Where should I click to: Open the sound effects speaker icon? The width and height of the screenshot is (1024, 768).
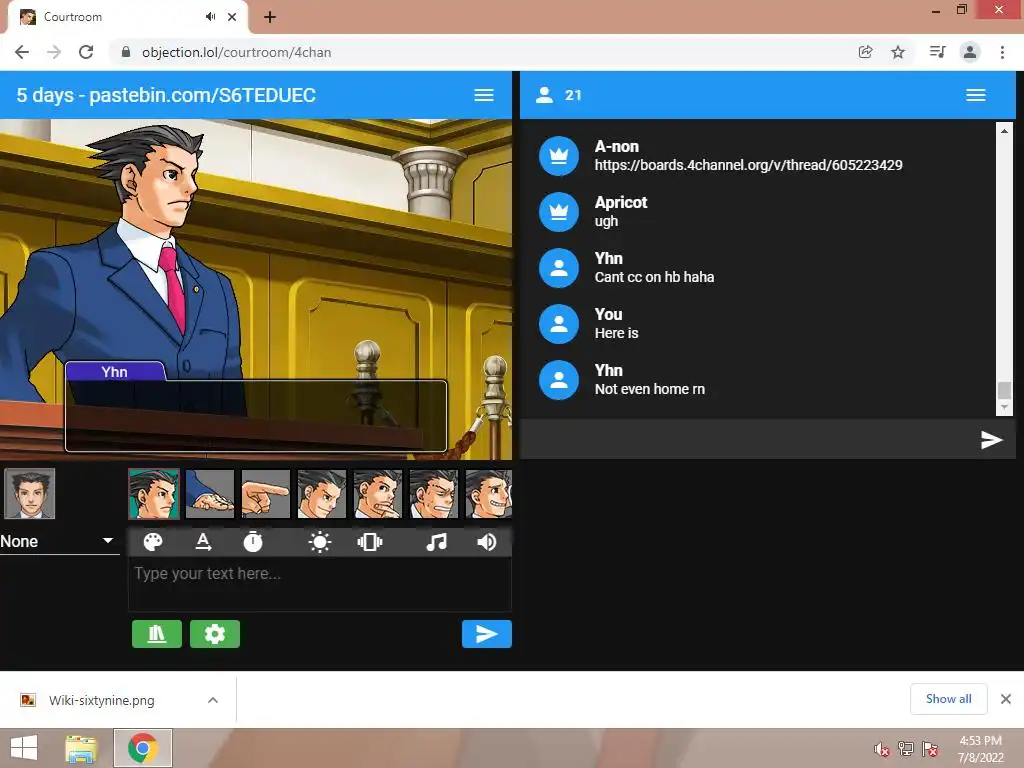[x=487, y=542]
